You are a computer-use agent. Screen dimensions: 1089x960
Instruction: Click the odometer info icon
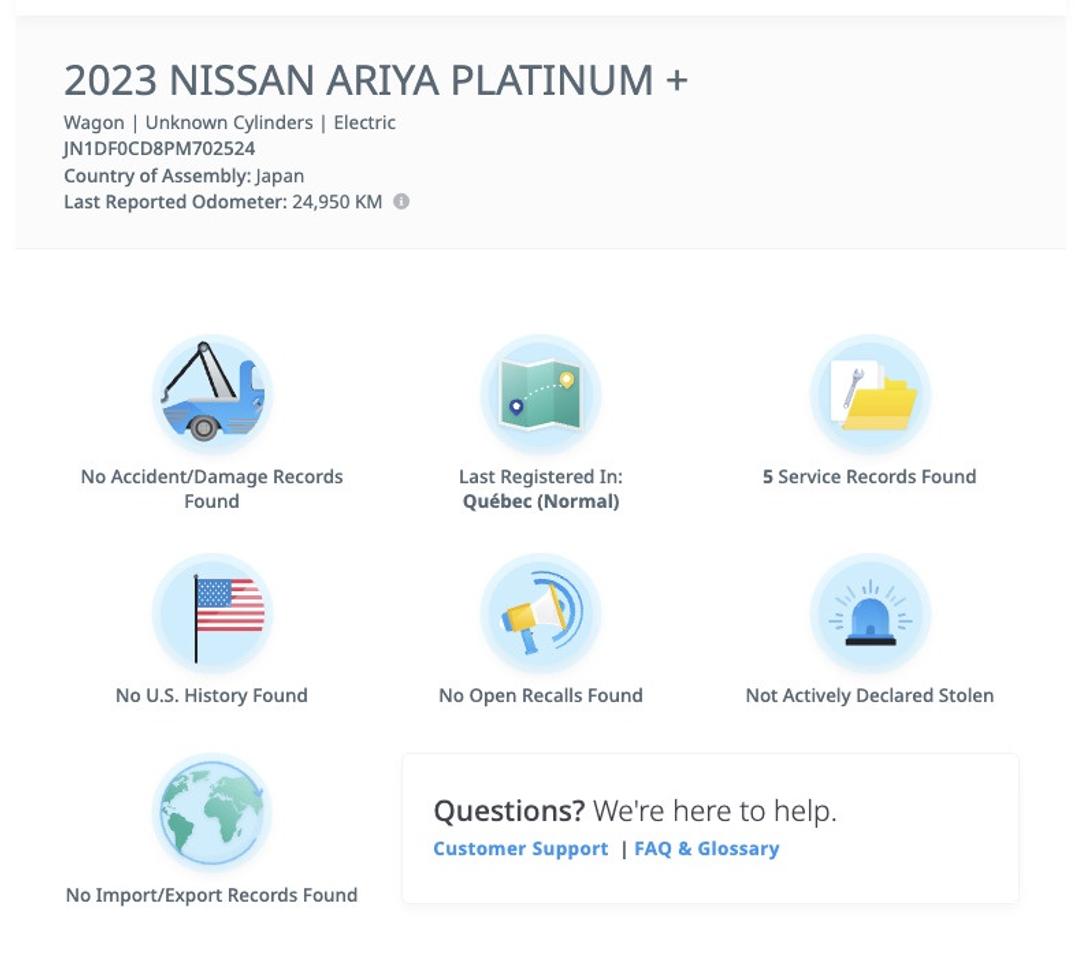[x=401, y=202]
